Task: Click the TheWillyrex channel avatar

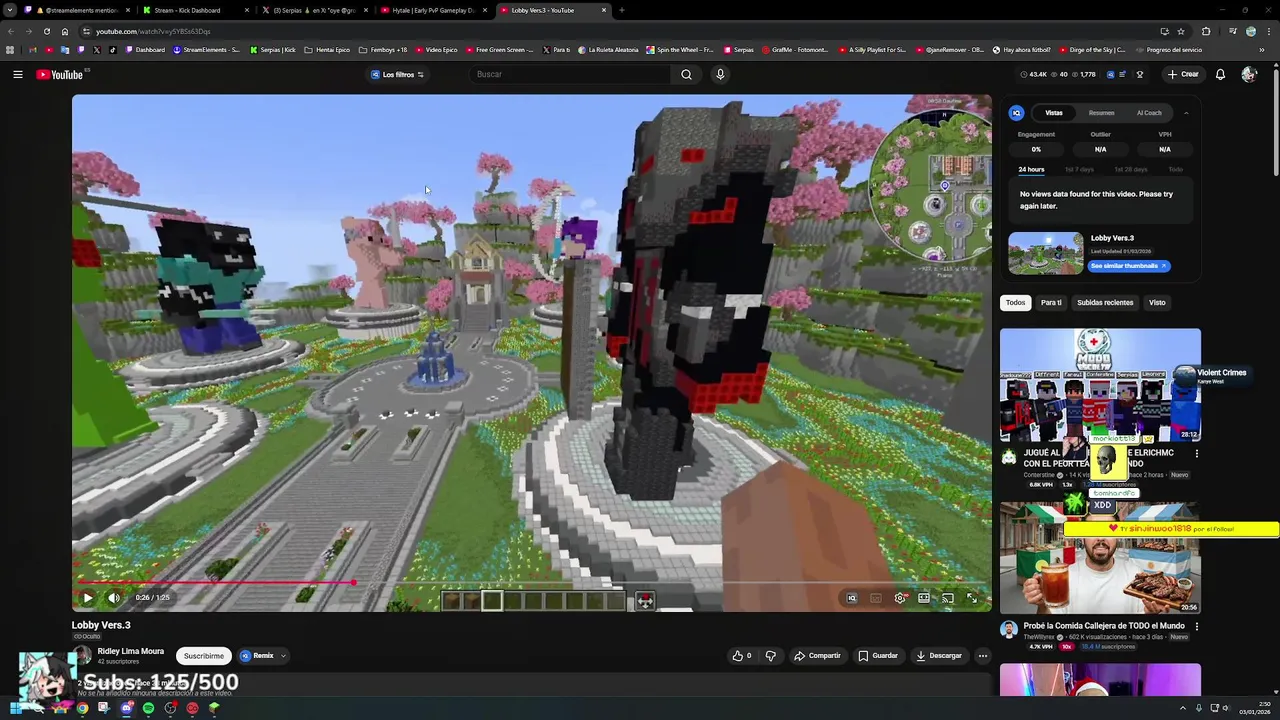Action: tap(1008, 630)
